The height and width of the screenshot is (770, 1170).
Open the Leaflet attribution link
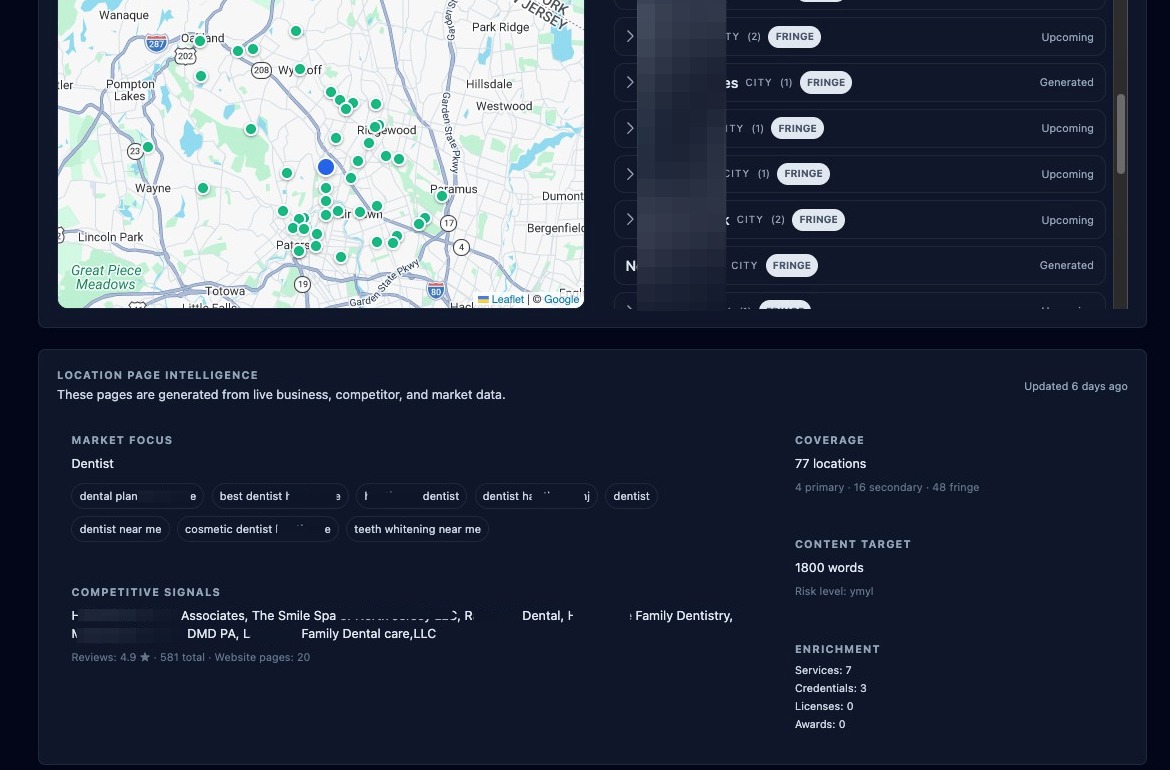coord(507,299)
